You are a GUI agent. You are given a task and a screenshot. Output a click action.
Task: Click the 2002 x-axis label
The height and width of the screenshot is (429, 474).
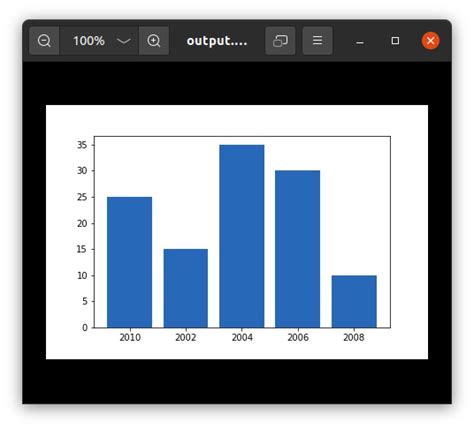(186, 337)
